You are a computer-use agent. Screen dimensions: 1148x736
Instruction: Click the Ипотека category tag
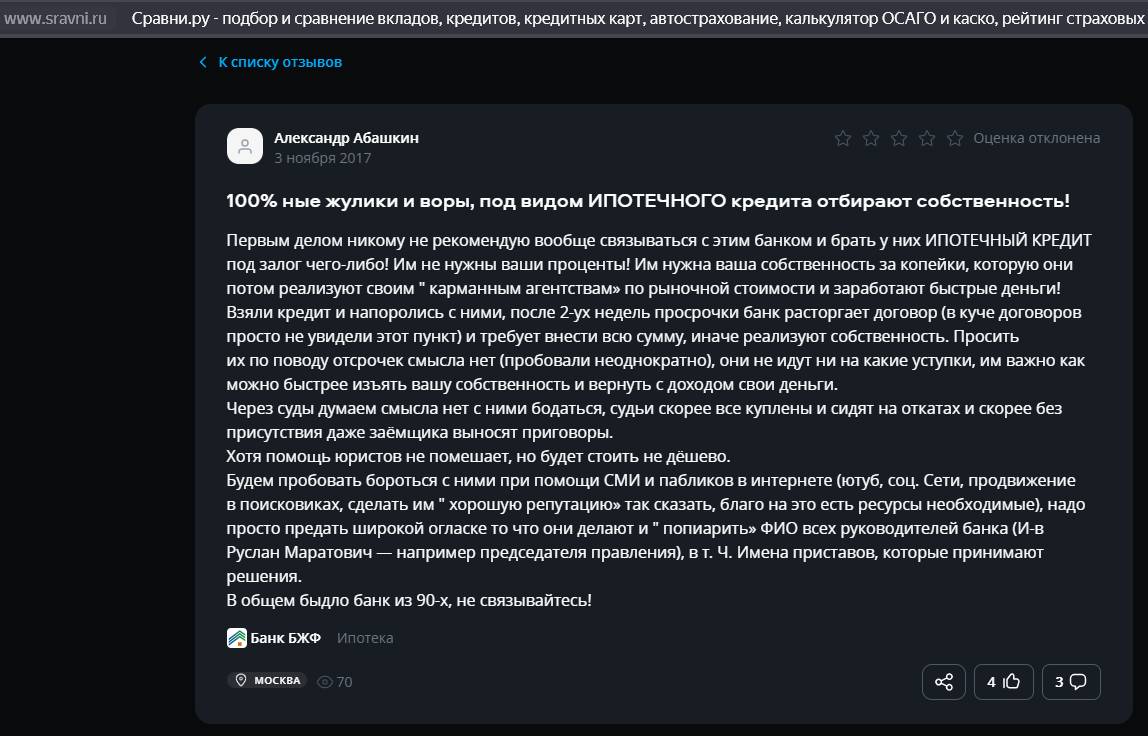(365, 638)
